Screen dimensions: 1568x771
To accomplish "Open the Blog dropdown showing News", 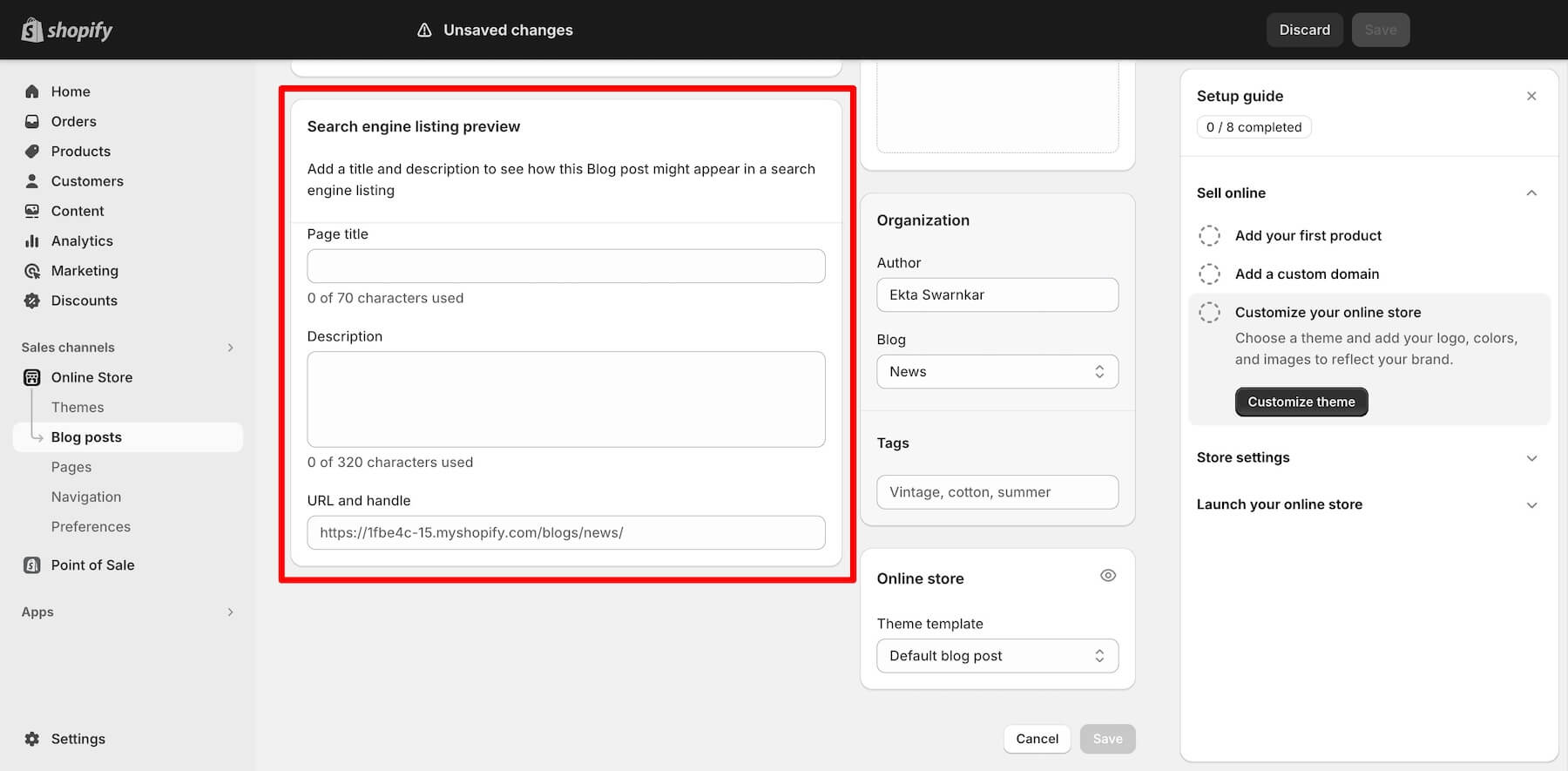I will 997,372.
